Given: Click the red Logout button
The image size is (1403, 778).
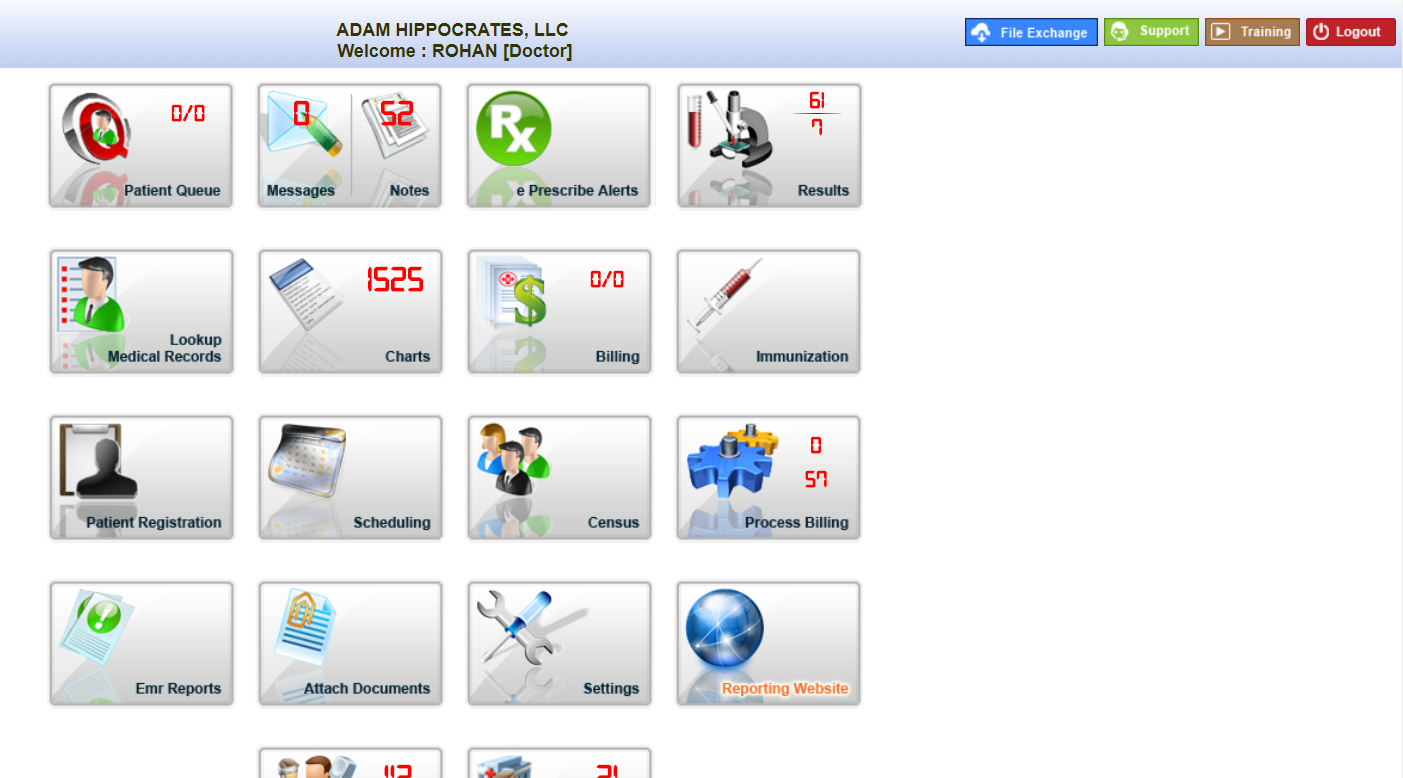Looking at the screenshot, I should 1350,32.
